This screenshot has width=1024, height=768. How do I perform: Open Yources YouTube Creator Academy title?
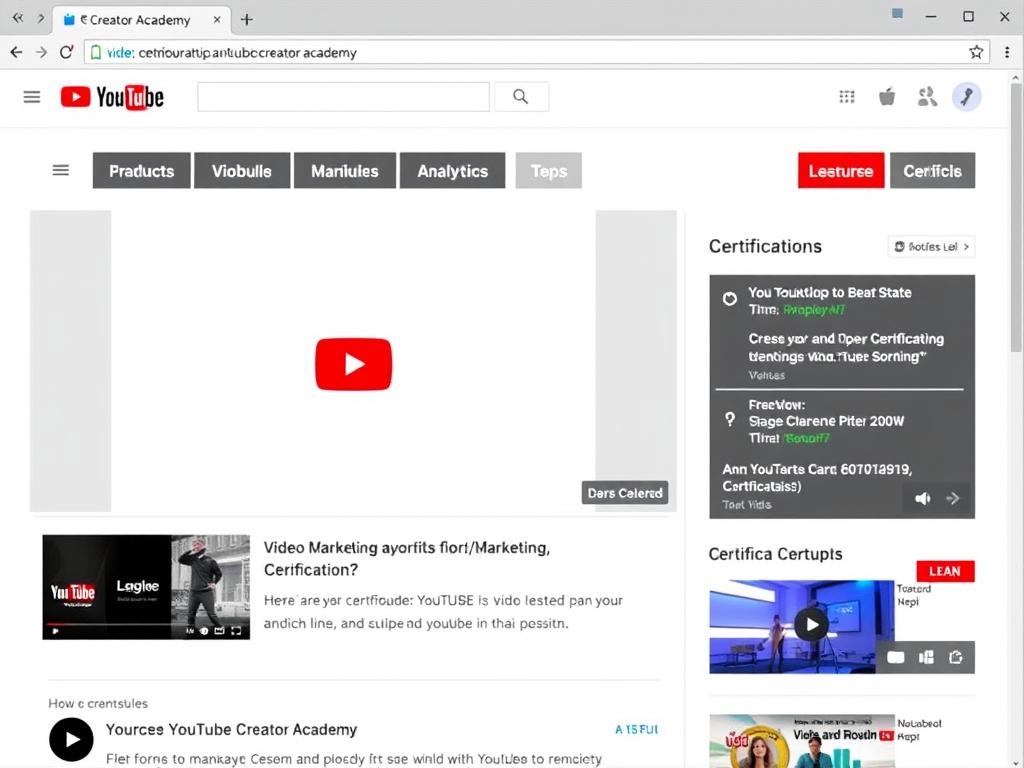pyautogui.click(x=231, y=729)
